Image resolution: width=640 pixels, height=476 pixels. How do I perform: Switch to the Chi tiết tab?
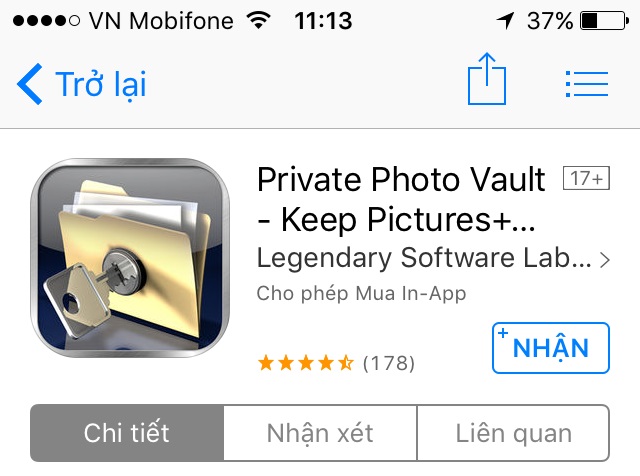point(127,433)
